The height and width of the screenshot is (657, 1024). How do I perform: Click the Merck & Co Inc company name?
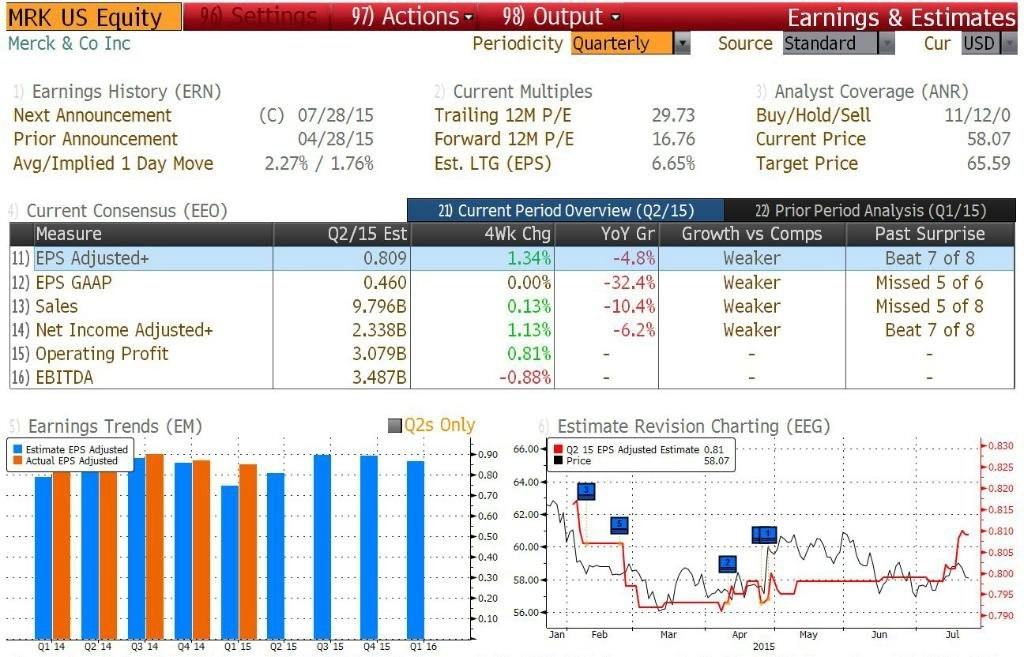(x=69, y=44)
